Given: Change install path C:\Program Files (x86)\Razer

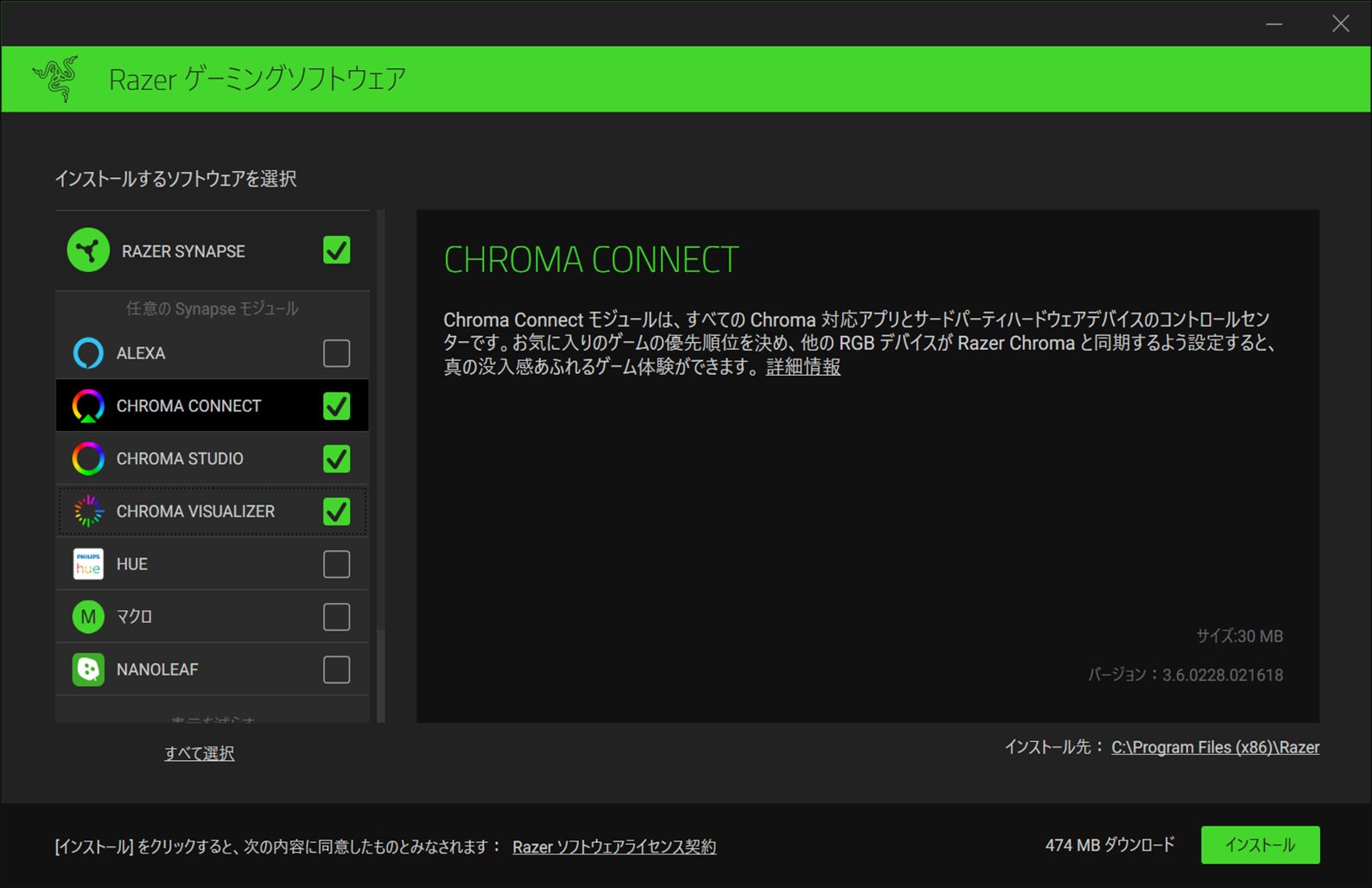Looking at the screenshot, I should [1215, 747].
